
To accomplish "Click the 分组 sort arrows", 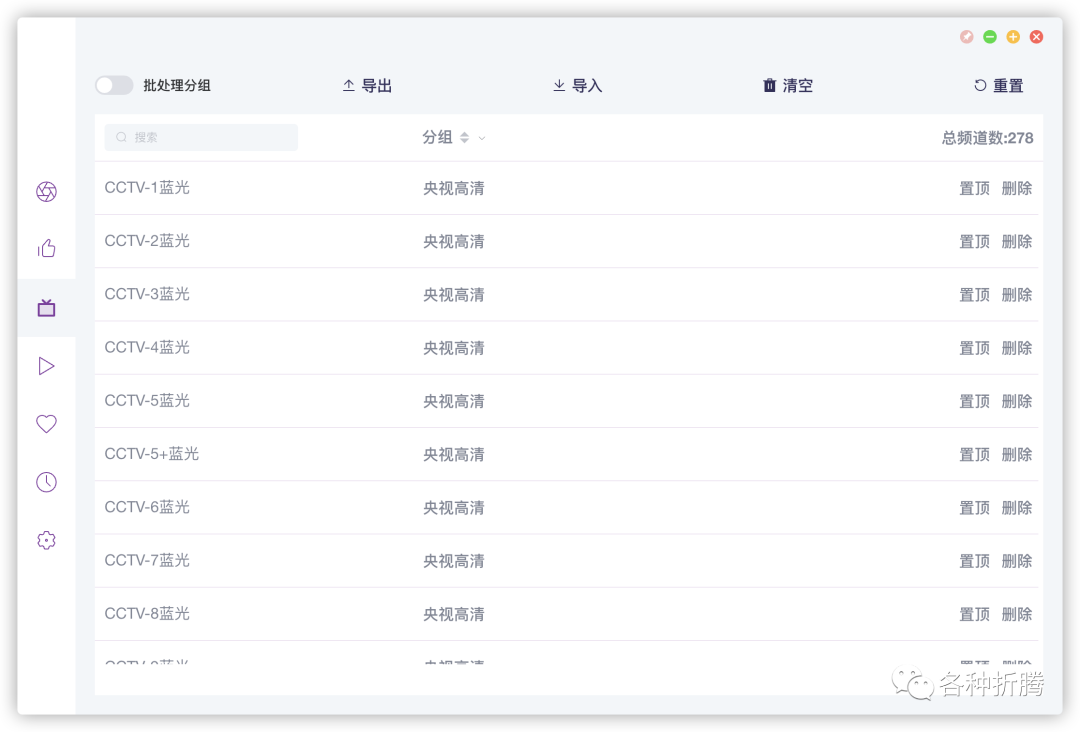I will point(466,138).
